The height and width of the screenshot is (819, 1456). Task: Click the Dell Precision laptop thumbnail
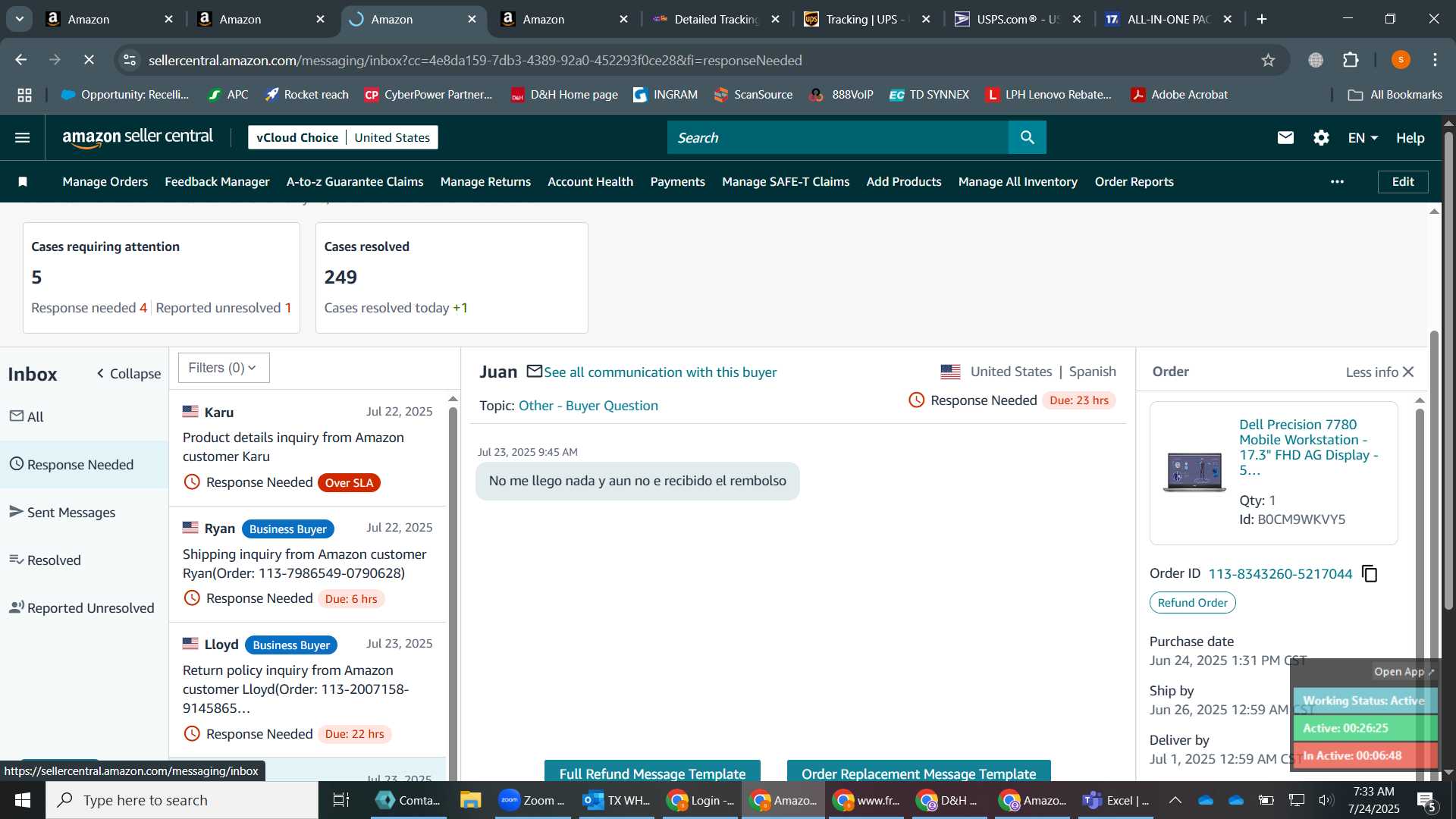[1194, 472]
